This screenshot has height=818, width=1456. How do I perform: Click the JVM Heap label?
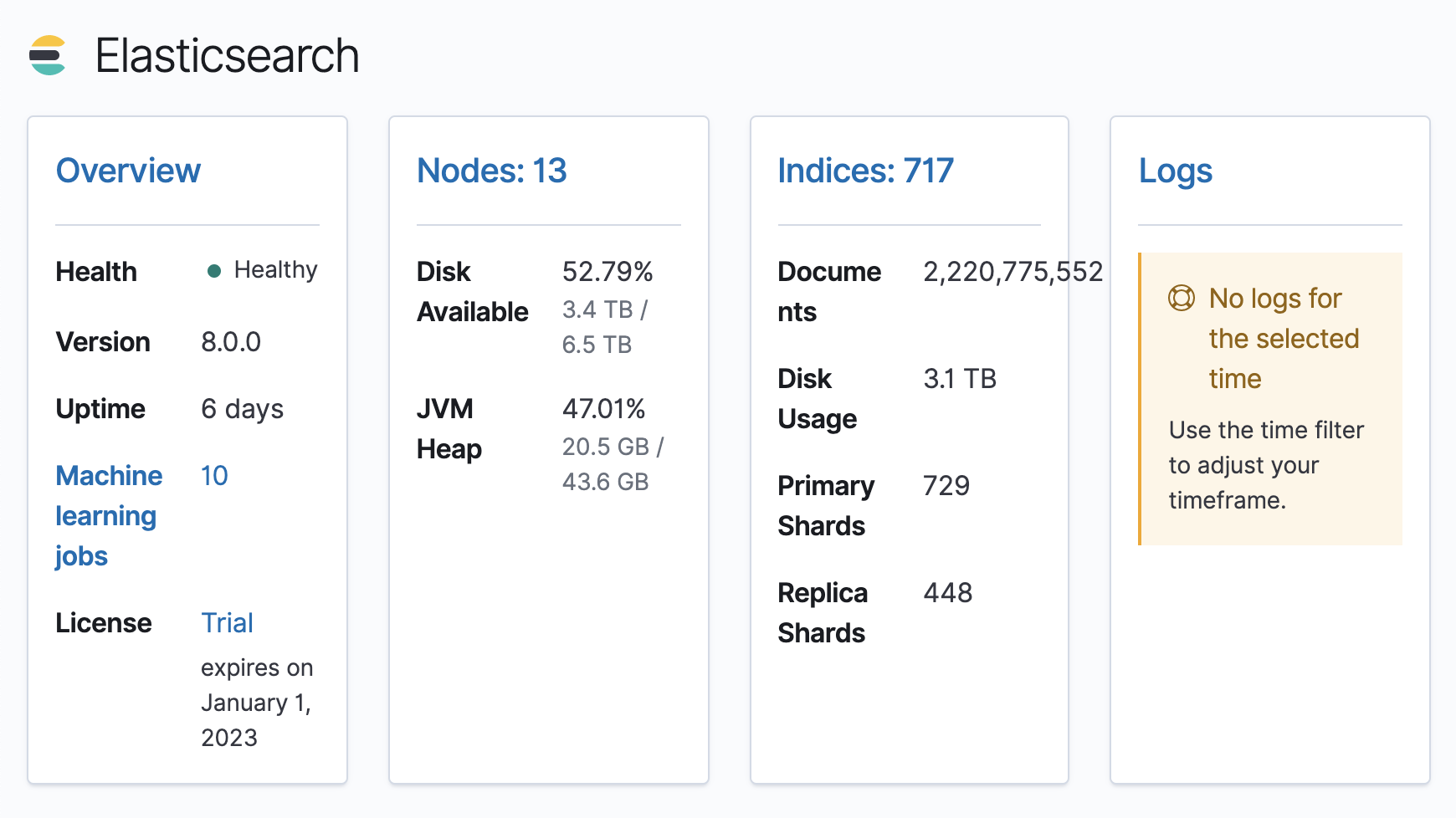[x=449, y=428]
